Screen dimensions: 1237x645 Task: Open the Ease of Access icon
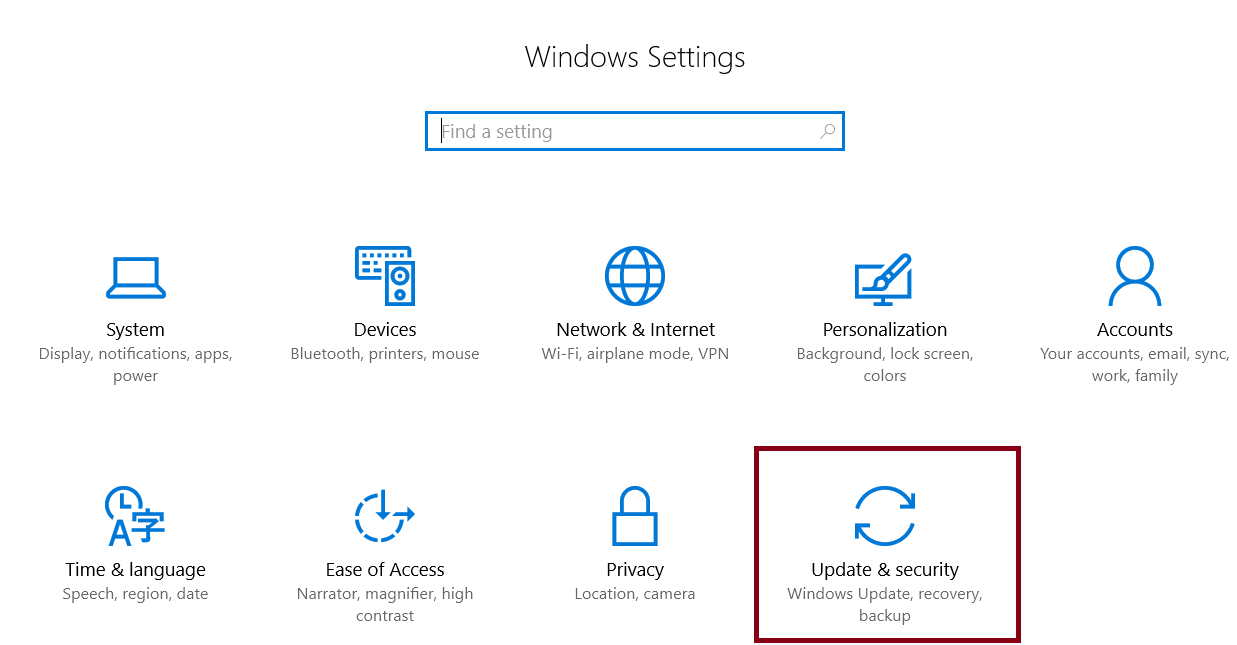(385, 516)
